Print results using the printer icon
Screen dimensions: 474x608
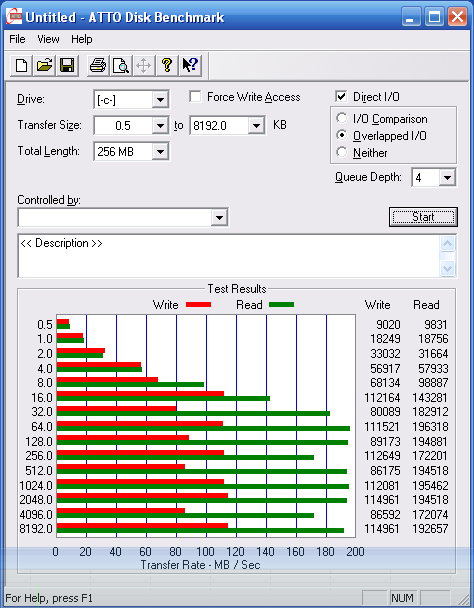pos(98,65)
